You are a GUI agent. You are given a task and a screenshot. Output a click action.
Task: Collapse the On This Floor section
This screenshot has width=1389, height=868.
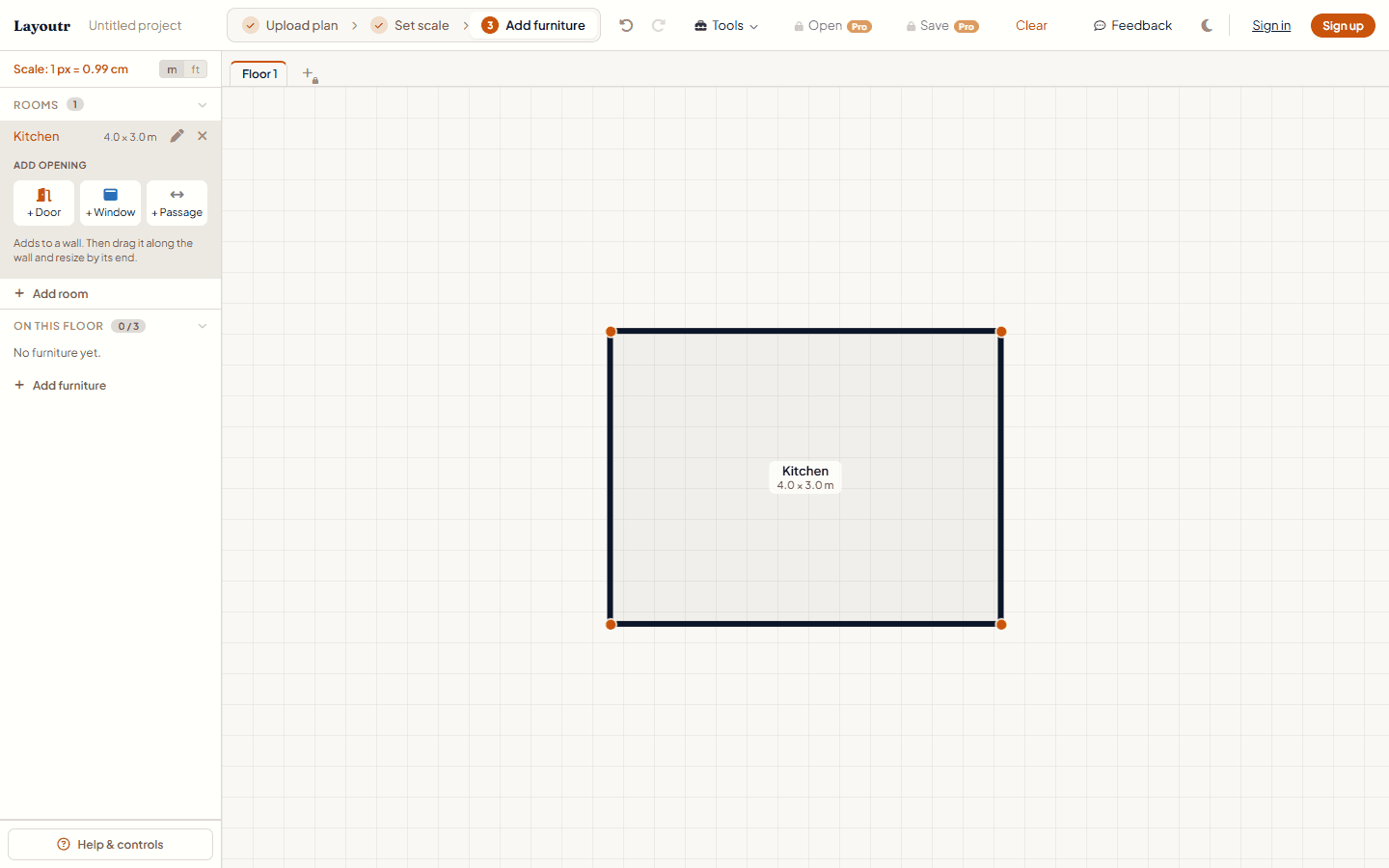tap(203, 326)
